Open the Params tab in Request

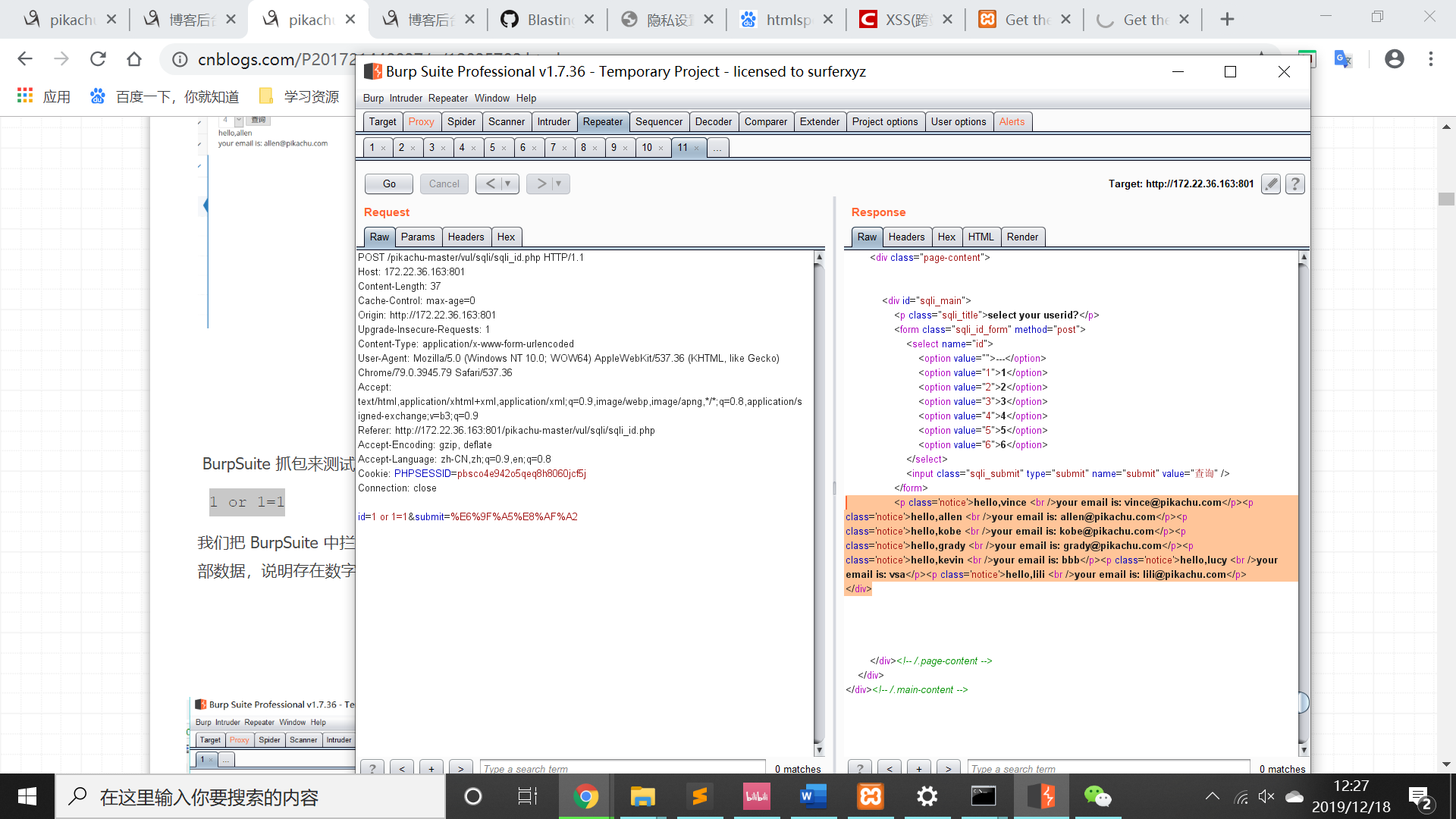click(x=417, y=237)
